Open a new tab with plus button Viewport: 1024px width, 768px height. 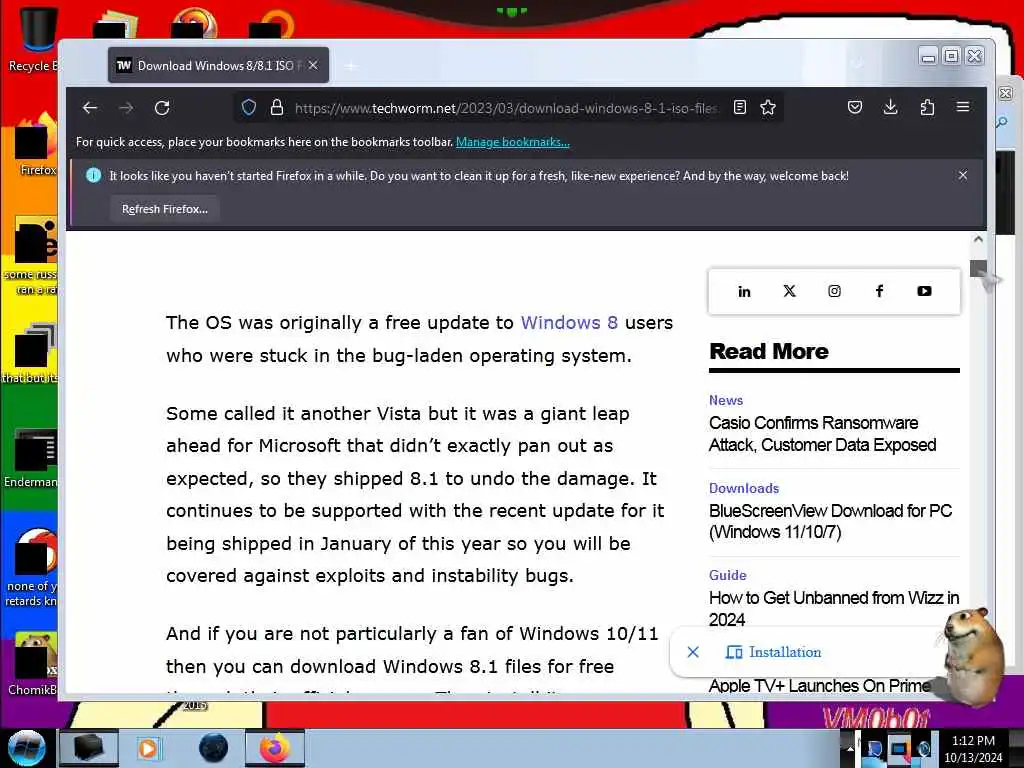(351, 65)
